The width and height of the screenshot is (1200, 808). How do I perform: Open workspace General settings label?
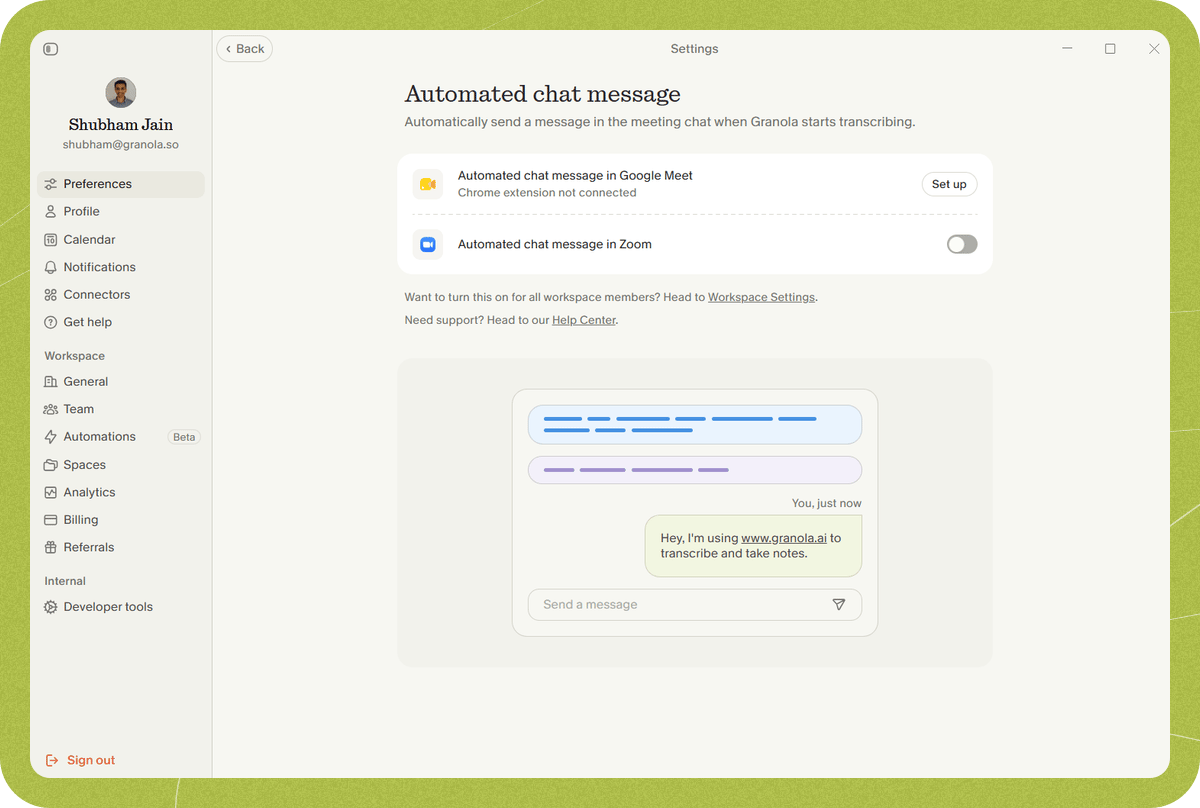coord(86,381)
